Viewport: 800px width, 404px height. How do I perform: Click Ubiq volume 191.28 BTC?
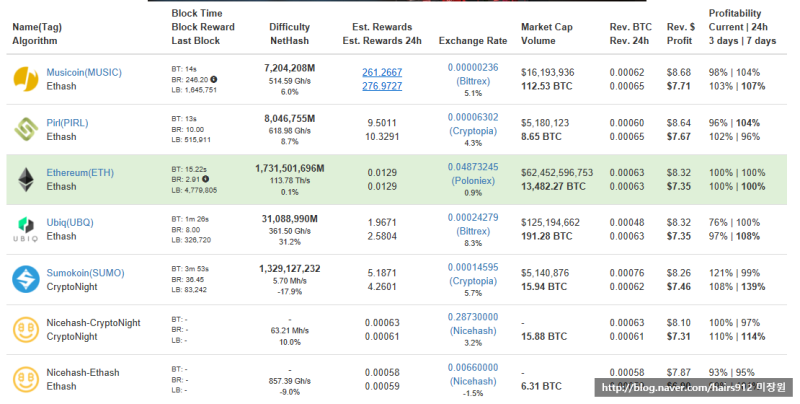(546, 236)
